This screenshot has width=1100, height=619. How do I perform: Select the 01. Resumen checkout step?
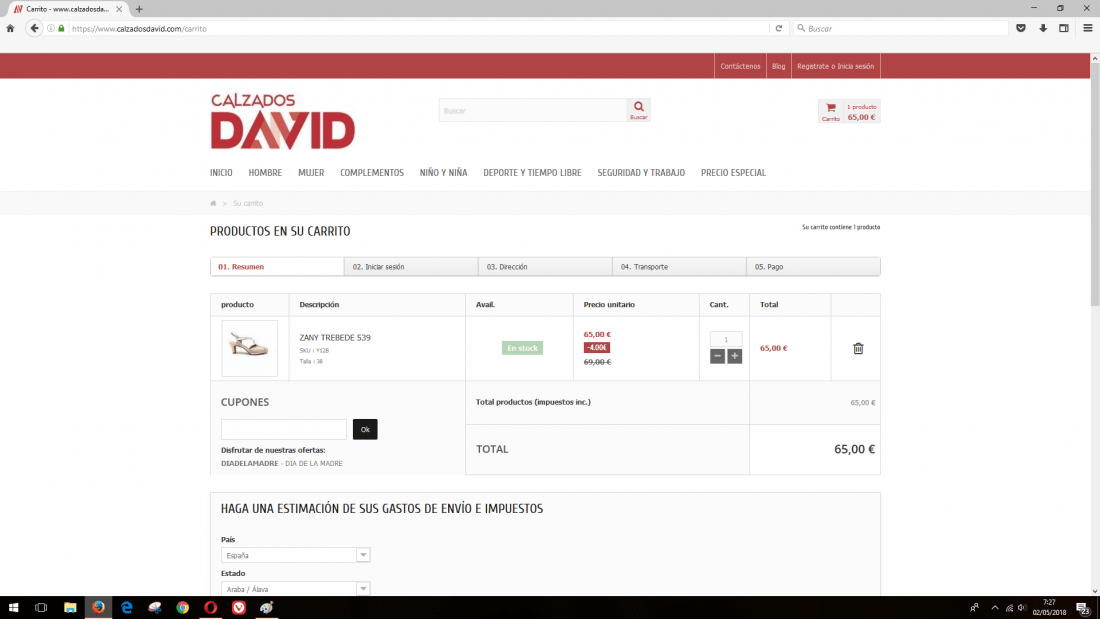click(277, 267)
